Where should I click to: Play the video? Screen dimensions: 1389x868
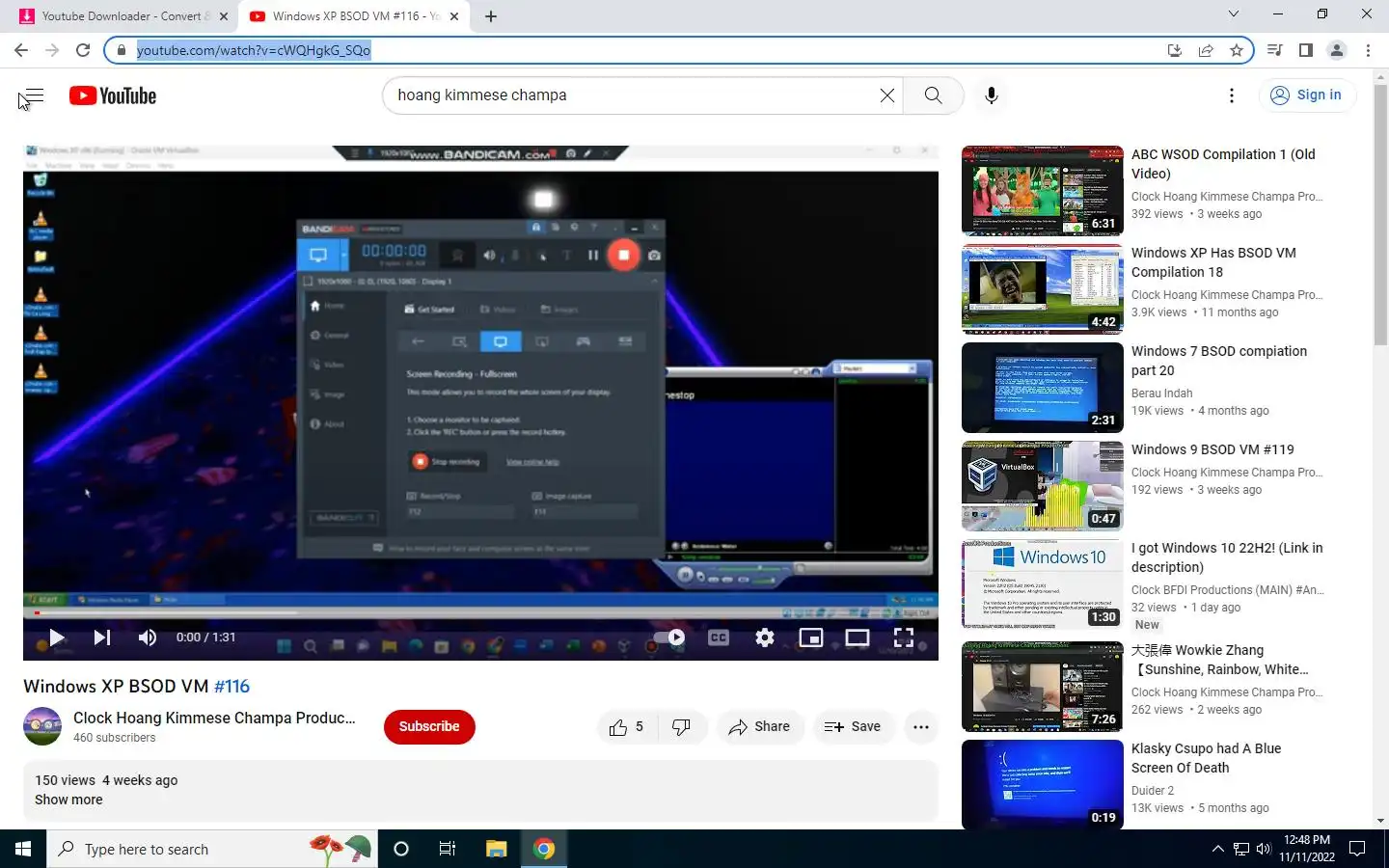coord(56,637)
